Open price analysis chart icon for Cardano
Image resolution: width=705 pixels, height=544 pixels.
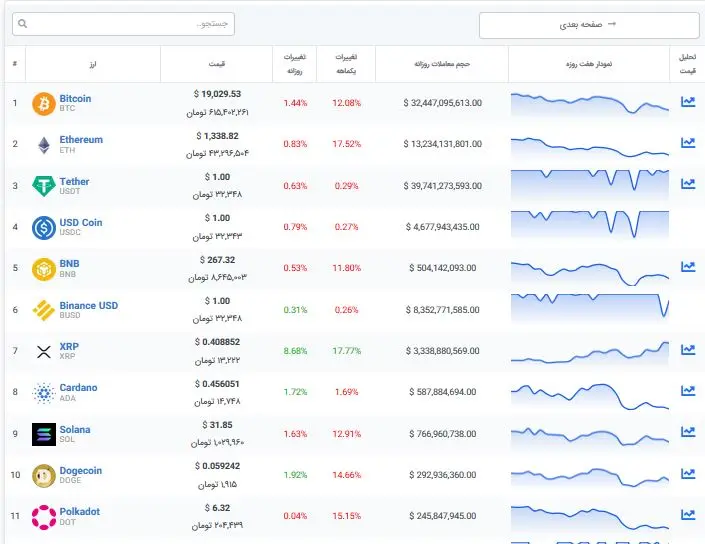pos(688,391)
